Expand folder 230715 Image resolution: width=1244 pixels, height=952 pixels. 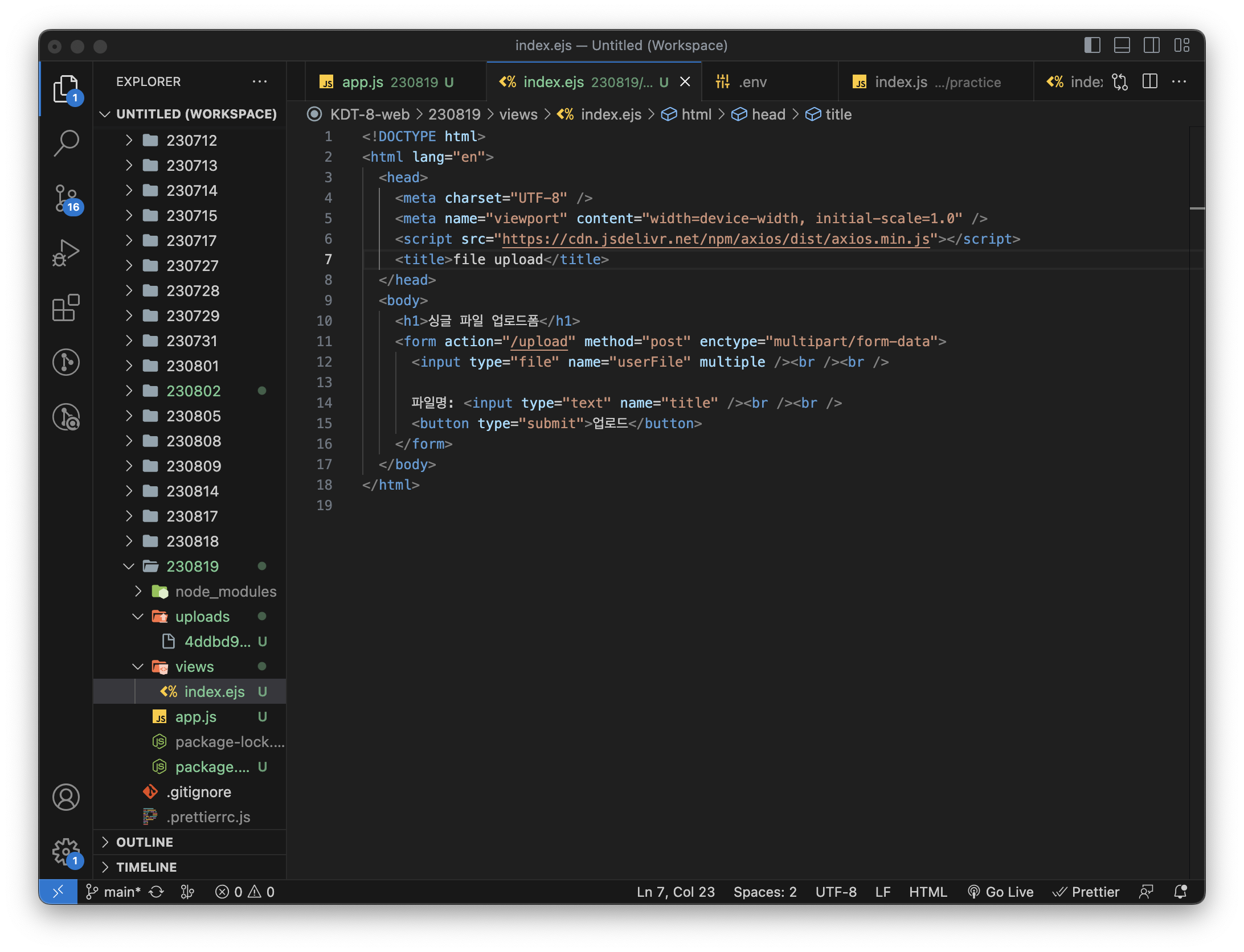click(x=190, y=215)
